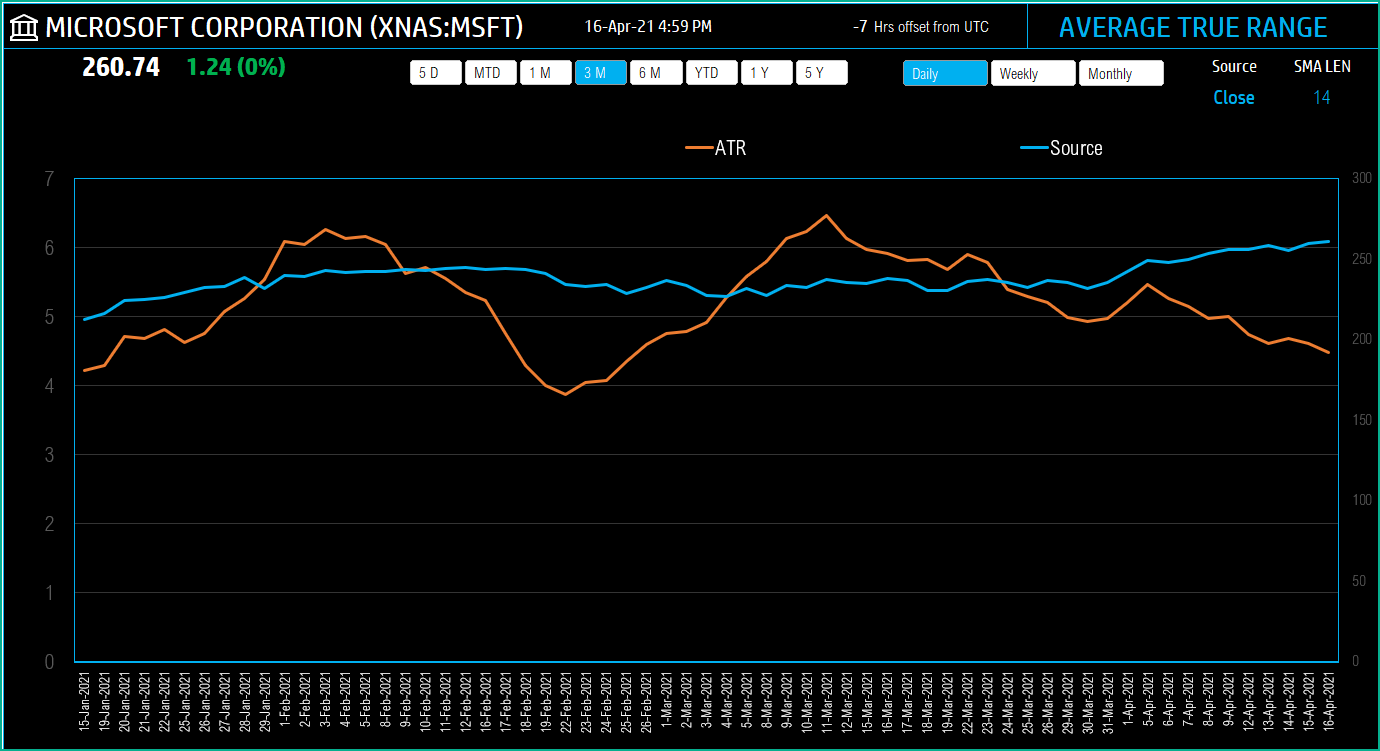1380x751 pixels.
Task: Switch range to 1 Y
Action: pyautogui.click(x=767, y=73)
